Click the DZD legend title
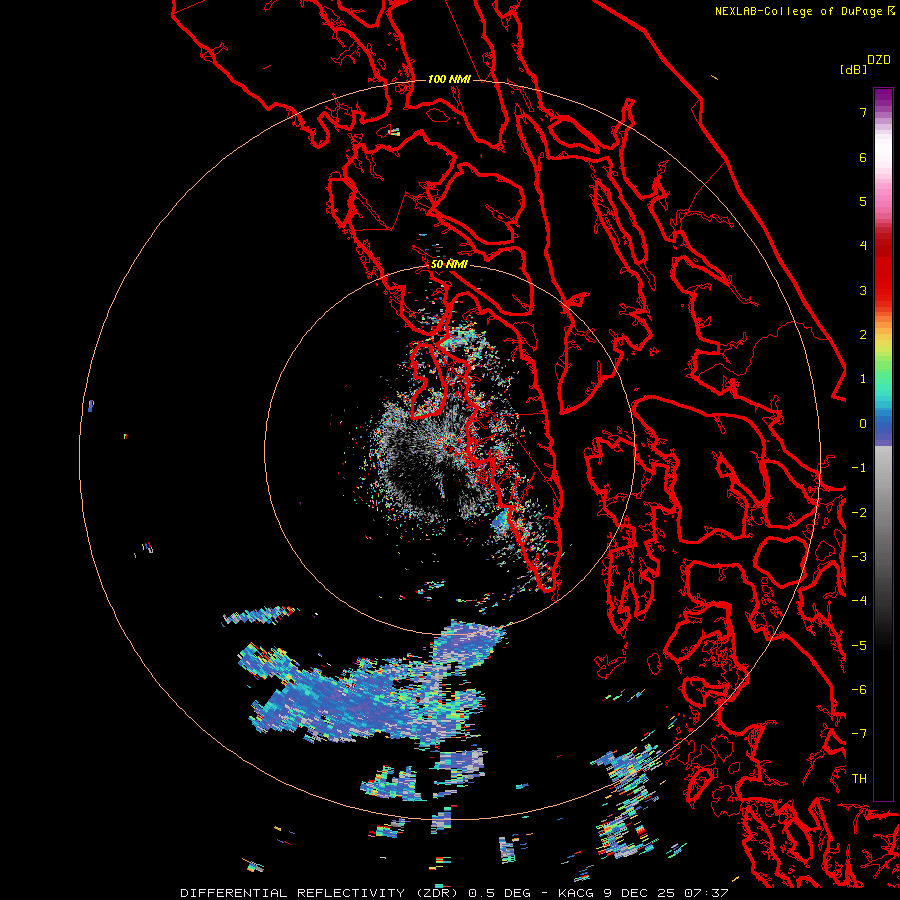 tap(879, 60)
